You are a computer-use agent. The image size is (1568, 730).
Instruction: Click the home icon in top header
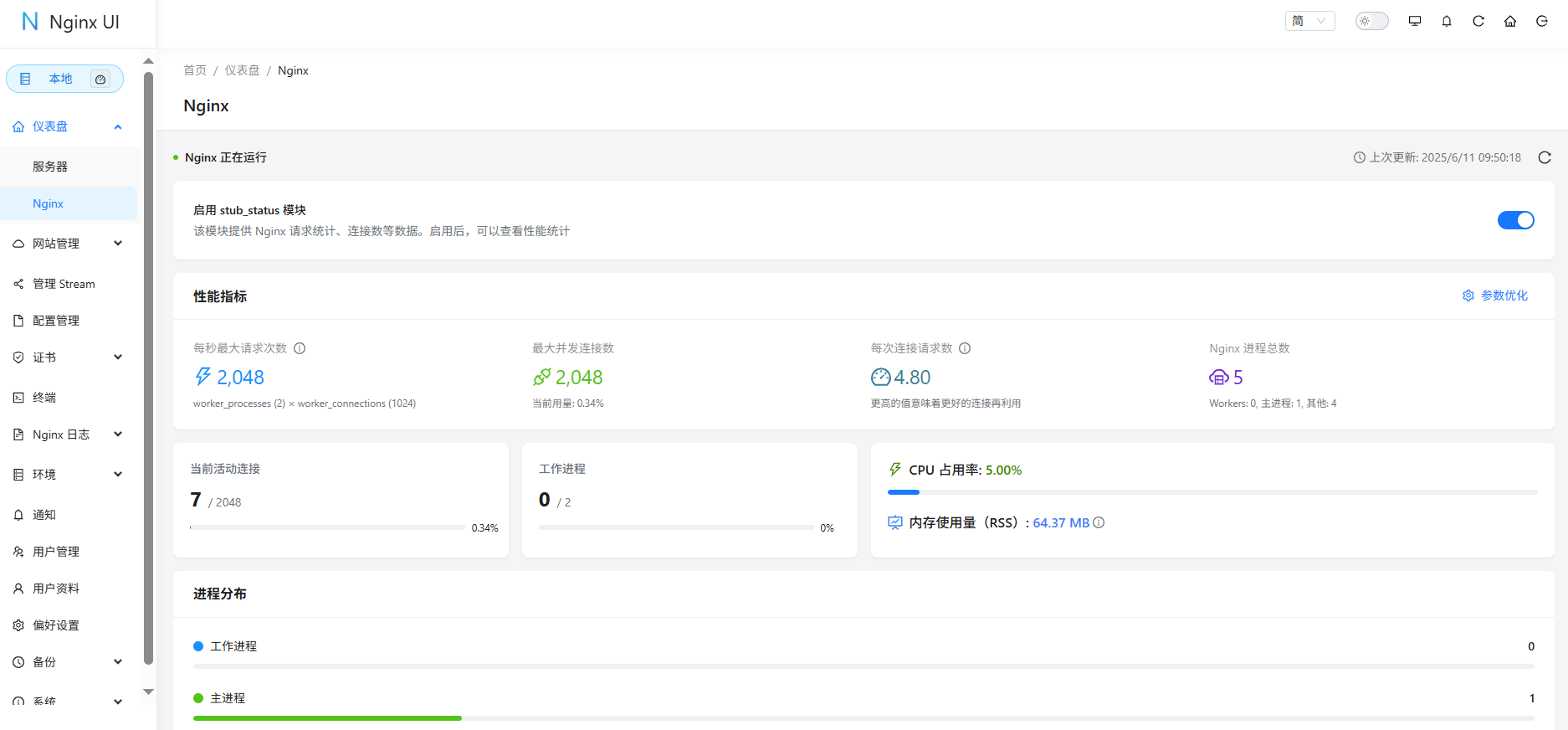tap(1510, 21)
